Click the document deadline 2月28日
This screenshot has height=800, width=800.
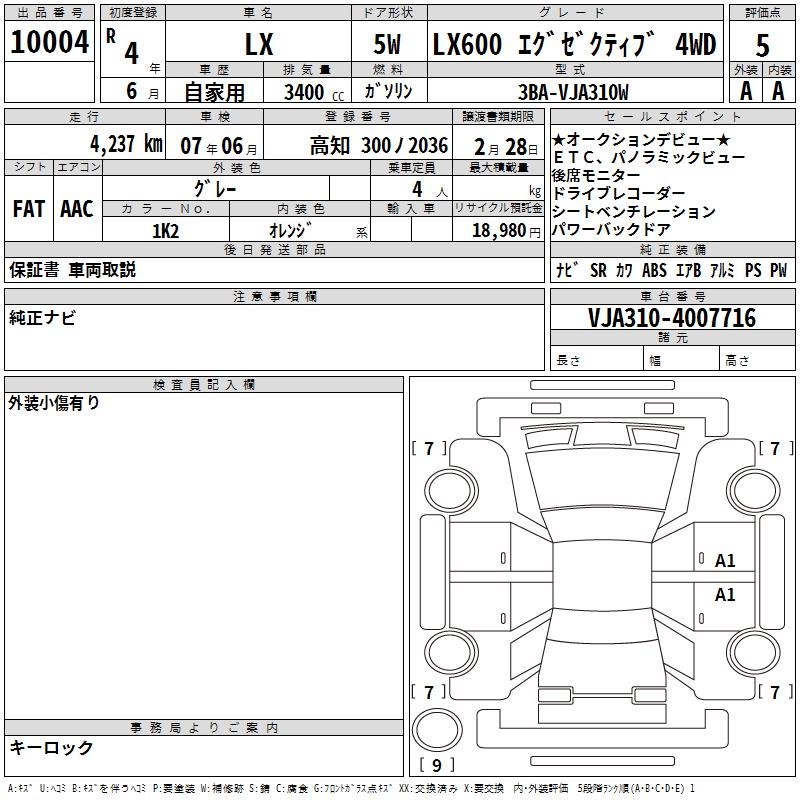point(506,147)
